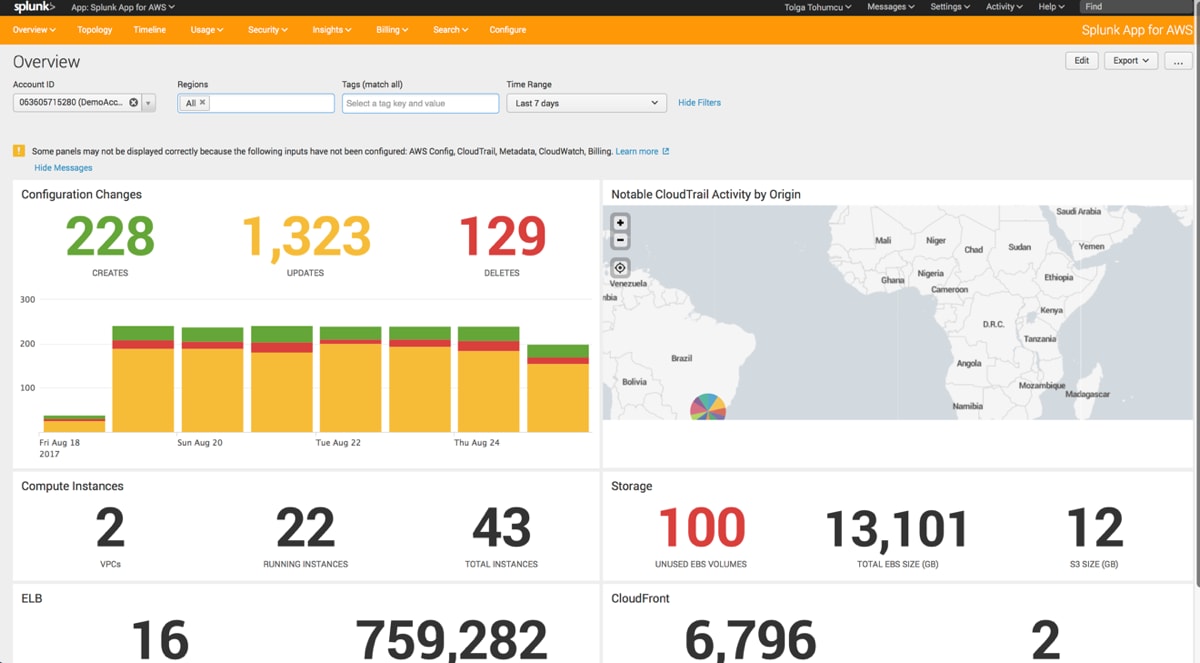Click the Tags key and value field
1200x663 pixels.
point(420,103)
